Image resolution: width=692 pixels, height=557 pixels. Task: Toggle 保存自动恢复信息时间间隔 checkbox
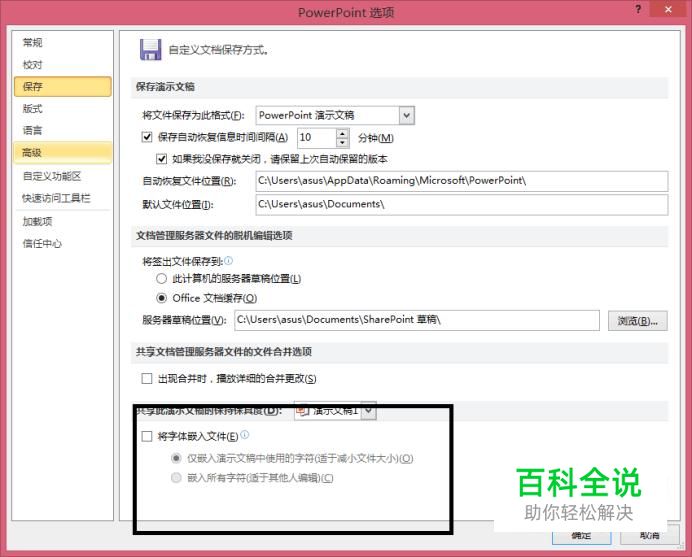pos(147,137)
